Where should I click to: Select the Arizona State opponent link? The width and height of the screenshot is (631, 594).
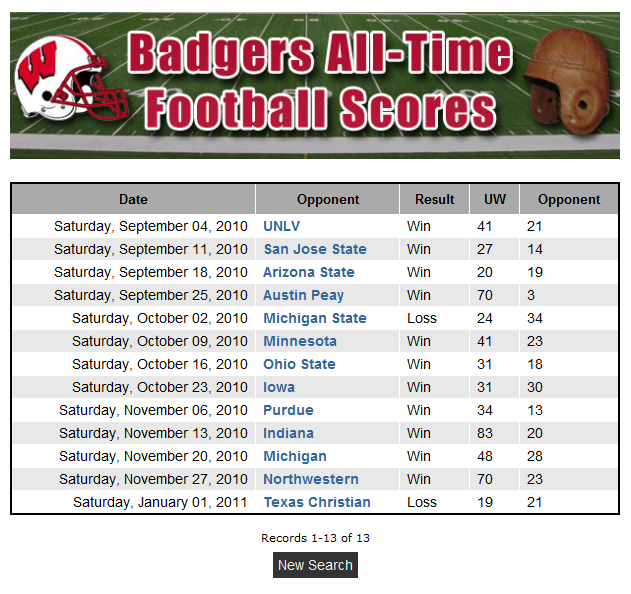click(309, 272)
